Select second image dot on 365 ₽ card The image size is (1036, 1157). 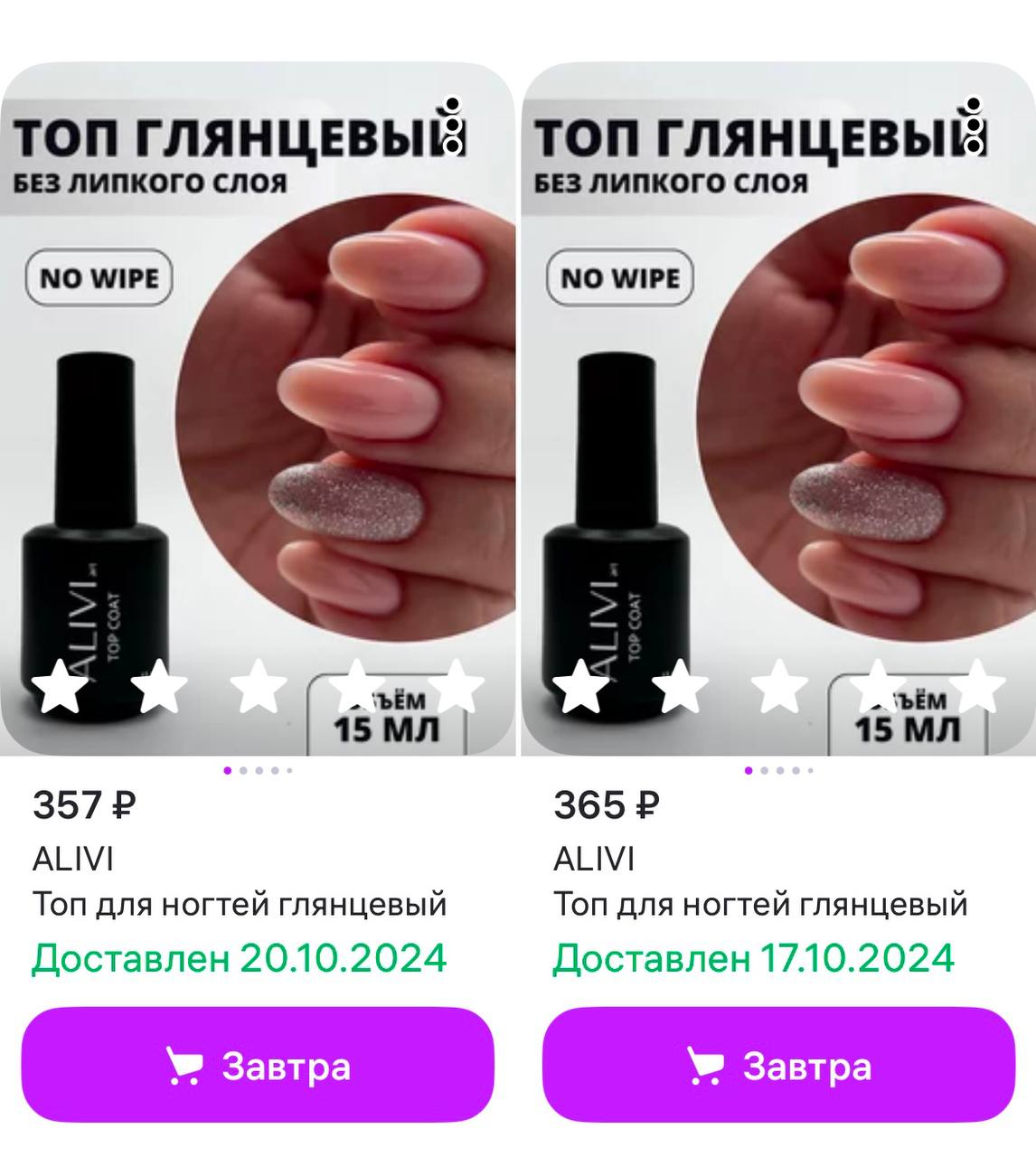pos(765,771)
